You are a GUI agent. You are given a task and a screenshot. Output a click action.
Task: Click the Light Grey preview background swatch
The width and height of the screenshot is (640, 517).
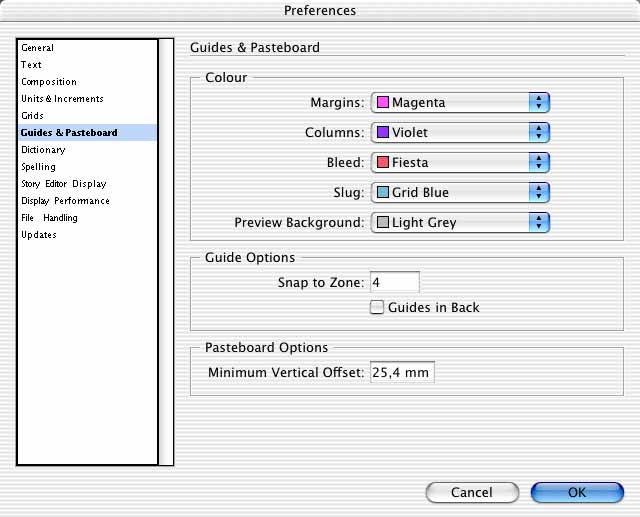[x=382, y=222]
